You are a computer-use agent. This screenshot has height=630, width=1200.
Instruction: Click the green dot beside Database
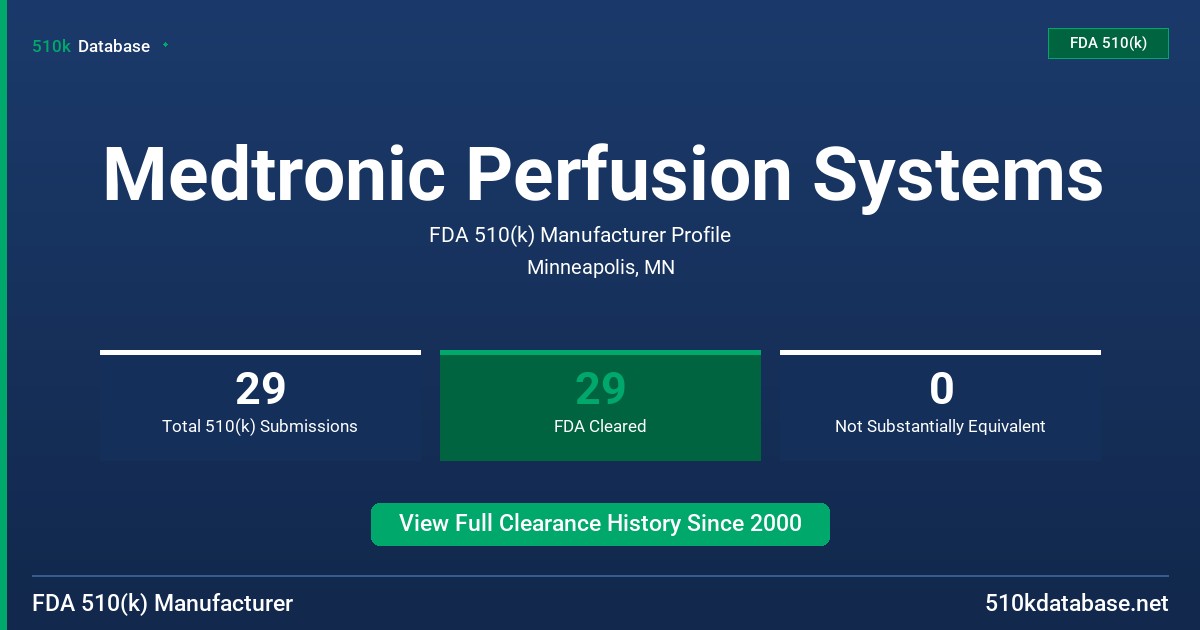(x=165, y=45)
